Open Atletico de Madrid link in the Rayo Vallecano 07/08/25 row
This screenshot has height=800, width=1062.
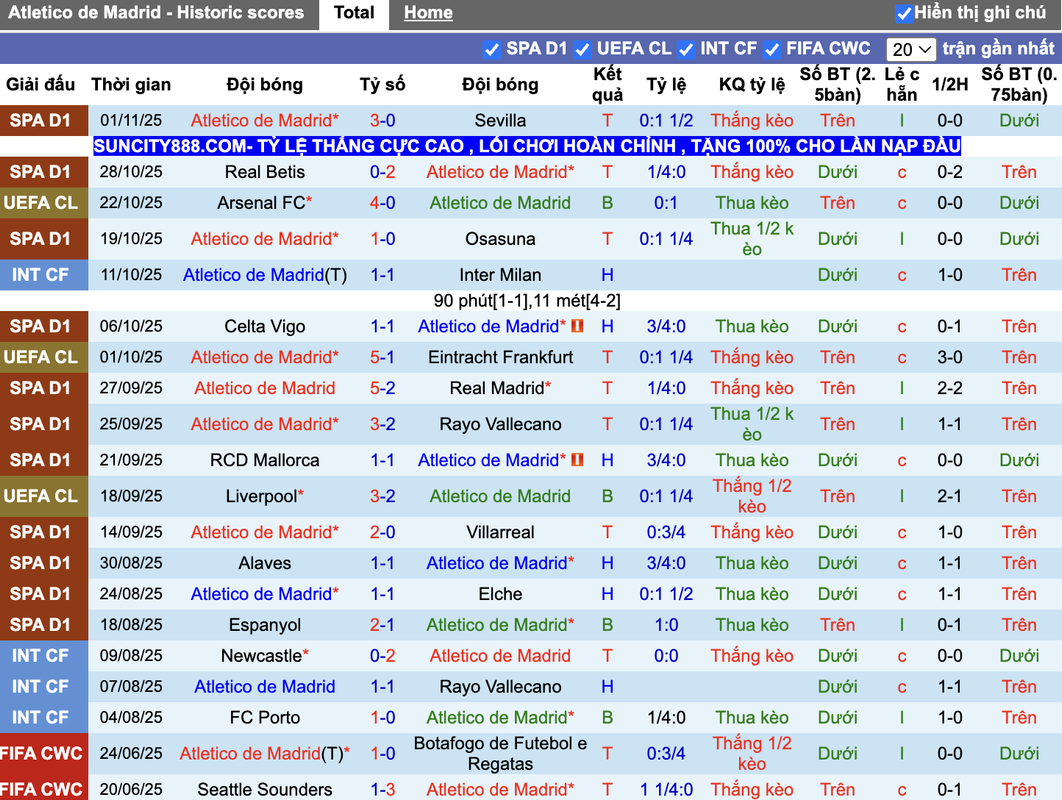[265, 687]
